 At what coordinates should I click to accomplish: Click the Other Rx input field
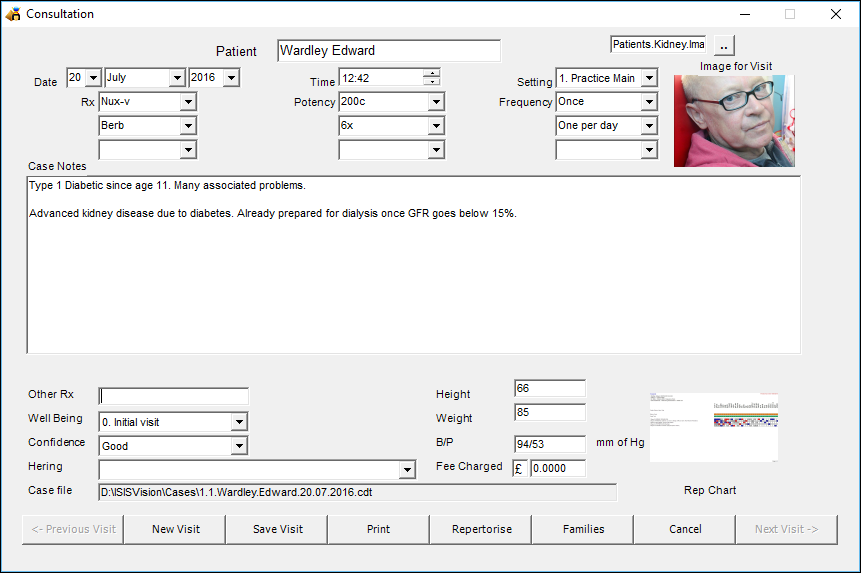(x=174, y=396)
